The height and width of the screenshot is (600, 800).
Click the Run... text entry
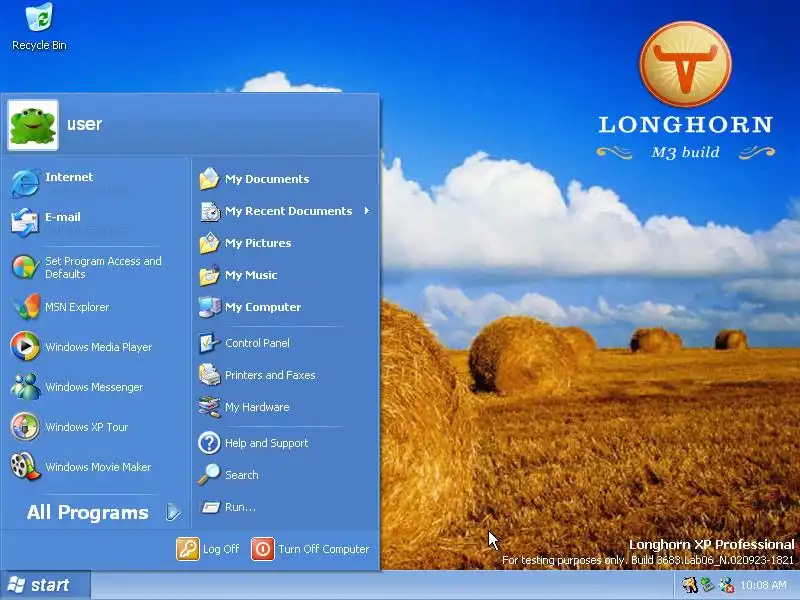pos(240,507)
